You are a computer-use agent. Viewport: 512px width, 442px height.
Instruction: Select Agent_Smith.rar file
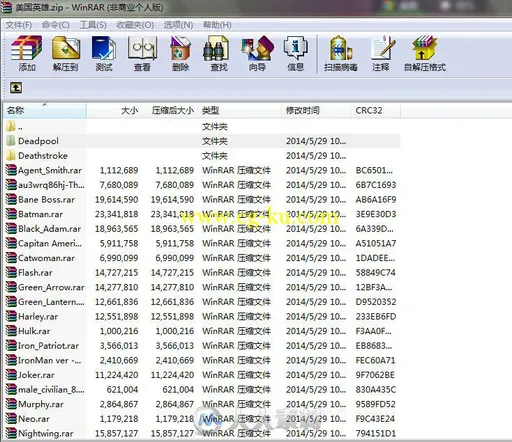tap(203, 170)
